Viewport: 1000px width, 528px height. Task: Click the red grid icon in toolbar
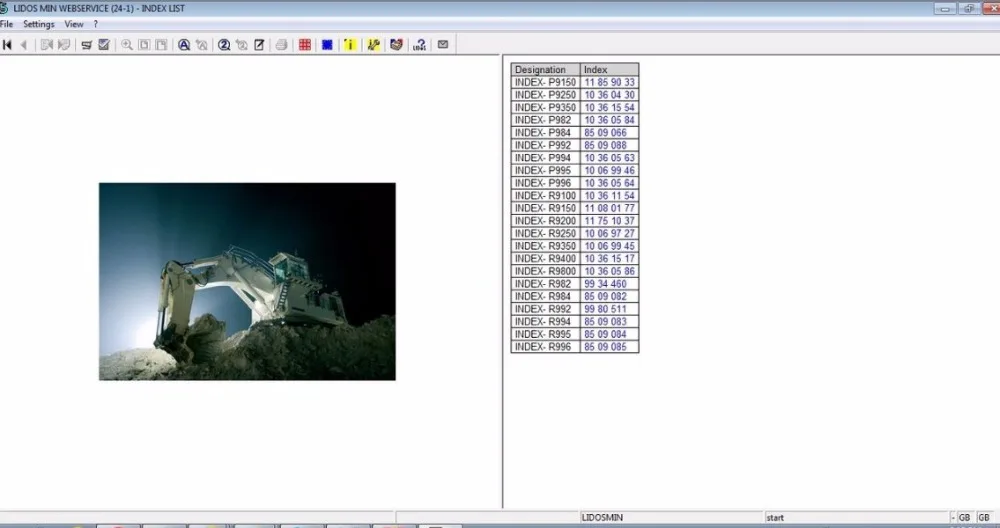305,45
